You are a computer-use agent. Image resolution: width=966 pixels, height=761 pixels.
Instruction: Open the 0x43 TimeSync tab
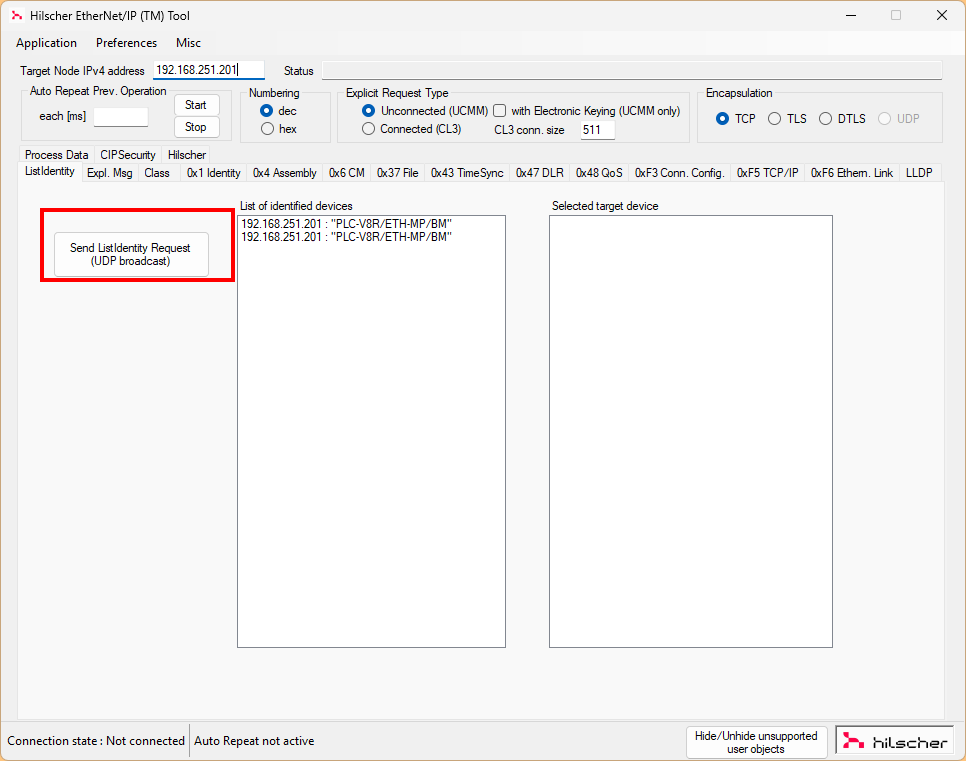pos(467,173)
